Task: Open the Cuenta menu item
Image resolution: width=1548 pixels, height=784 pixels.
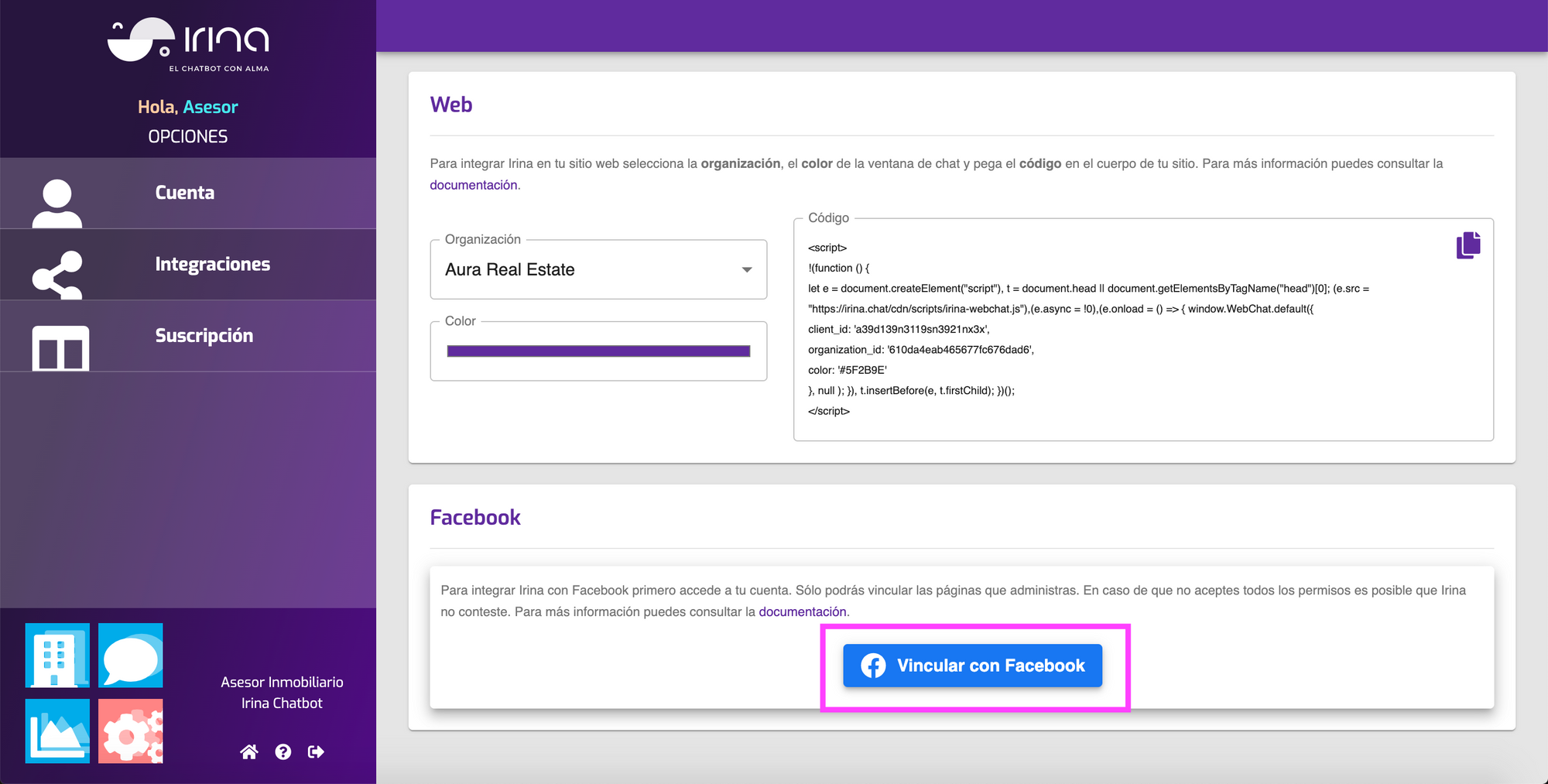Action: (x=188, y=193)
